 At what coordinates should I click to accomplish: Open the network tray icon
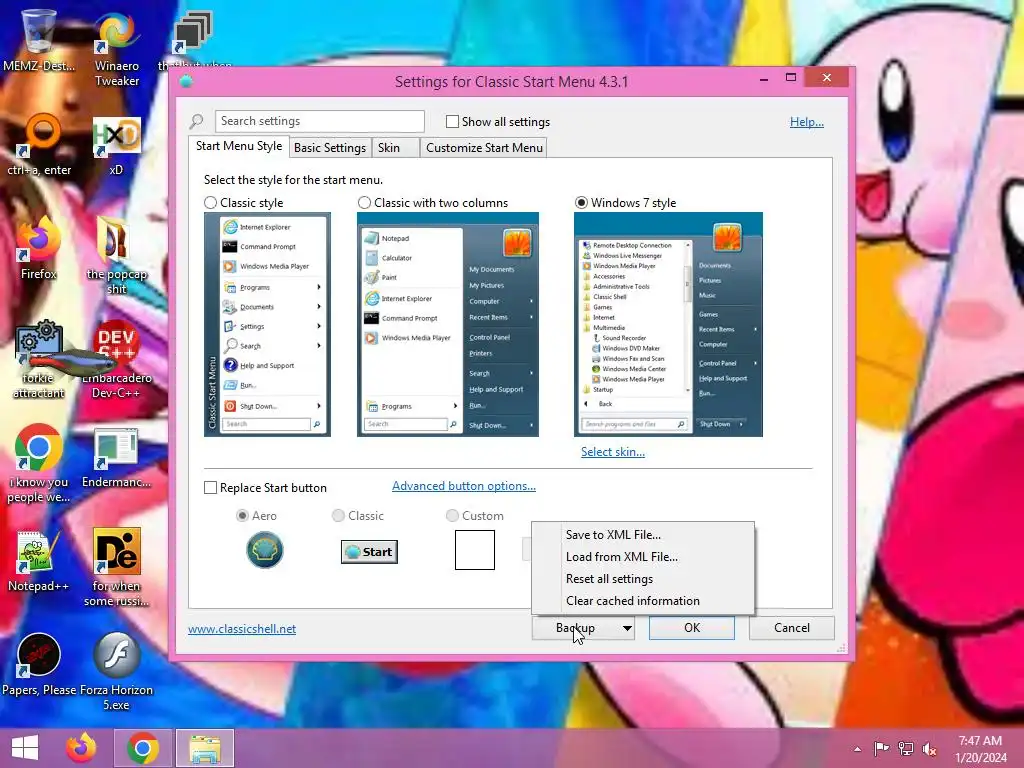(906, 748)
